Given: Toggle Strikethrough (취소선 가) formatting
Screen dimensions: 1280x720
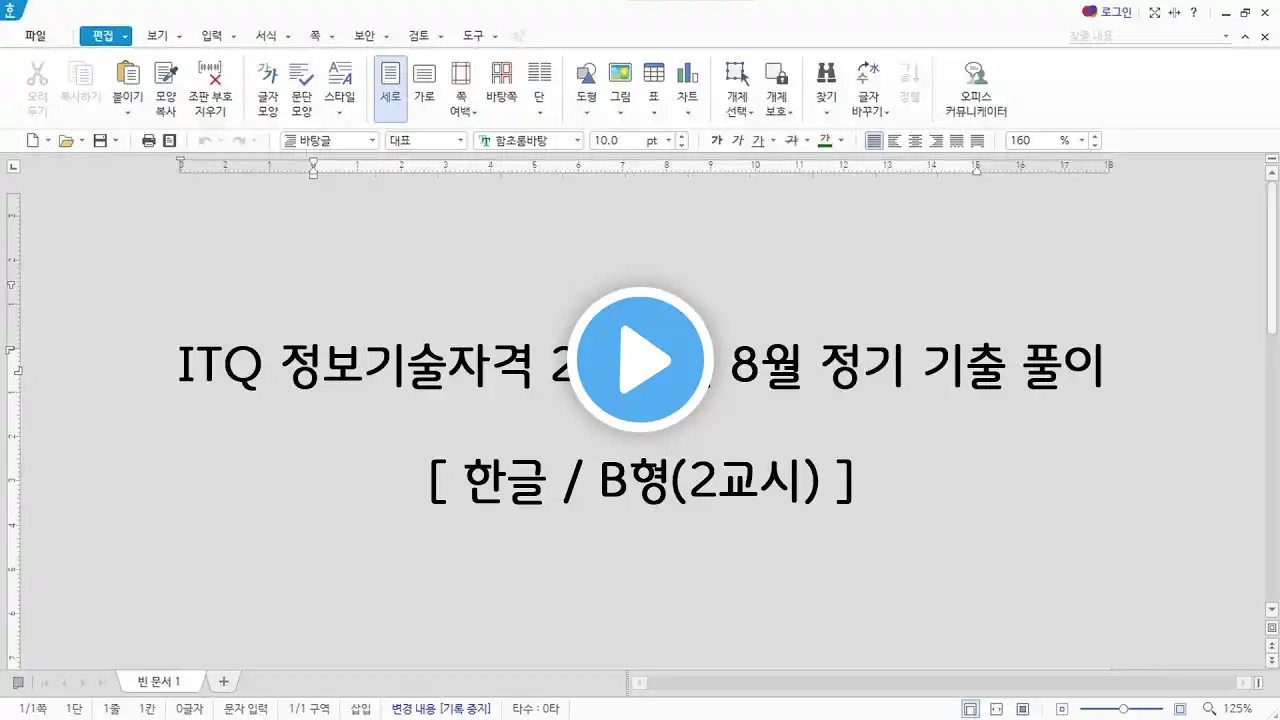Looking at the screenshot, I should click(x=791, y=141).
